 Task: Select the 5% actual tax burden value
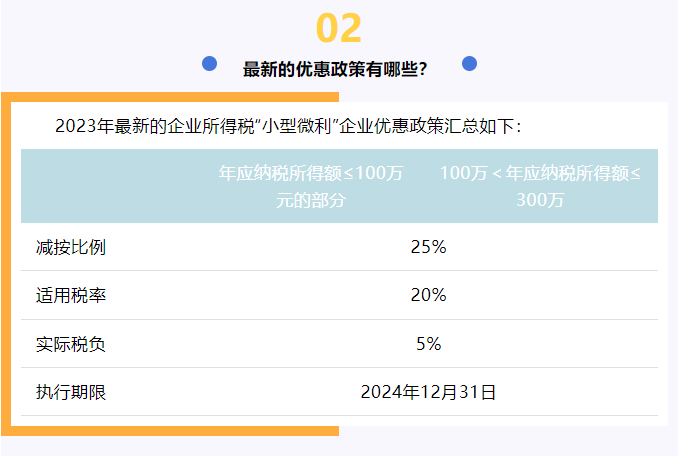[x=428, y=344]
